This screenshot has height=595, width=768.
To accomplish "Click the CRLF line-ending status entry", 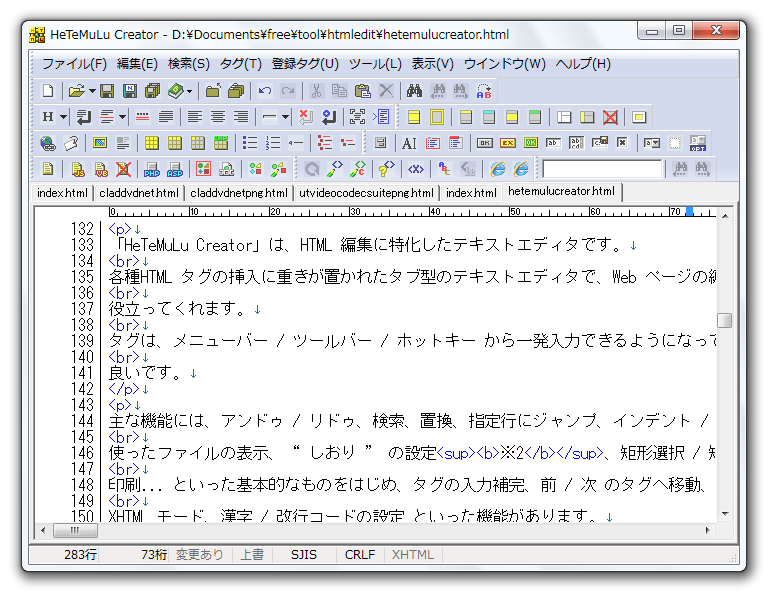I will coord(360,554).
